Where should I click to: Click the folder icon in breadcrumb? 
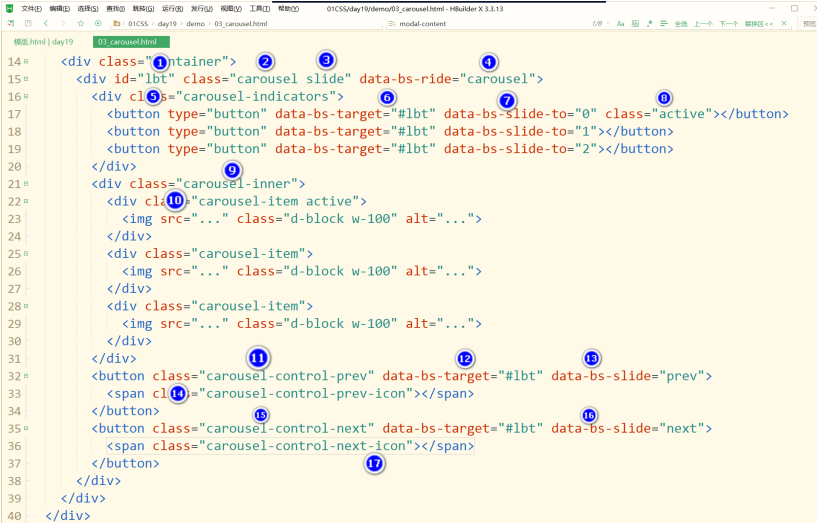tap(117, 23)
